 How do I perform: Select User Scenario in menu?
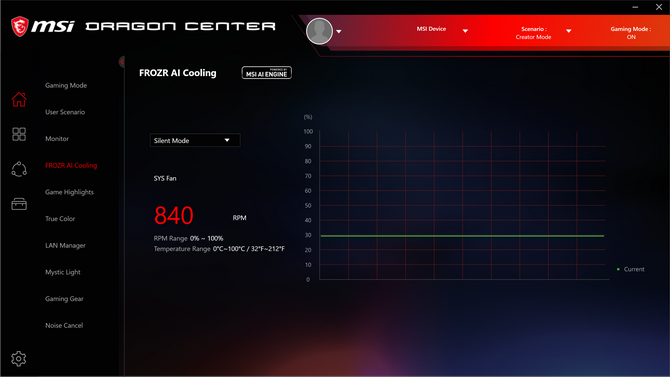(65, 112)
